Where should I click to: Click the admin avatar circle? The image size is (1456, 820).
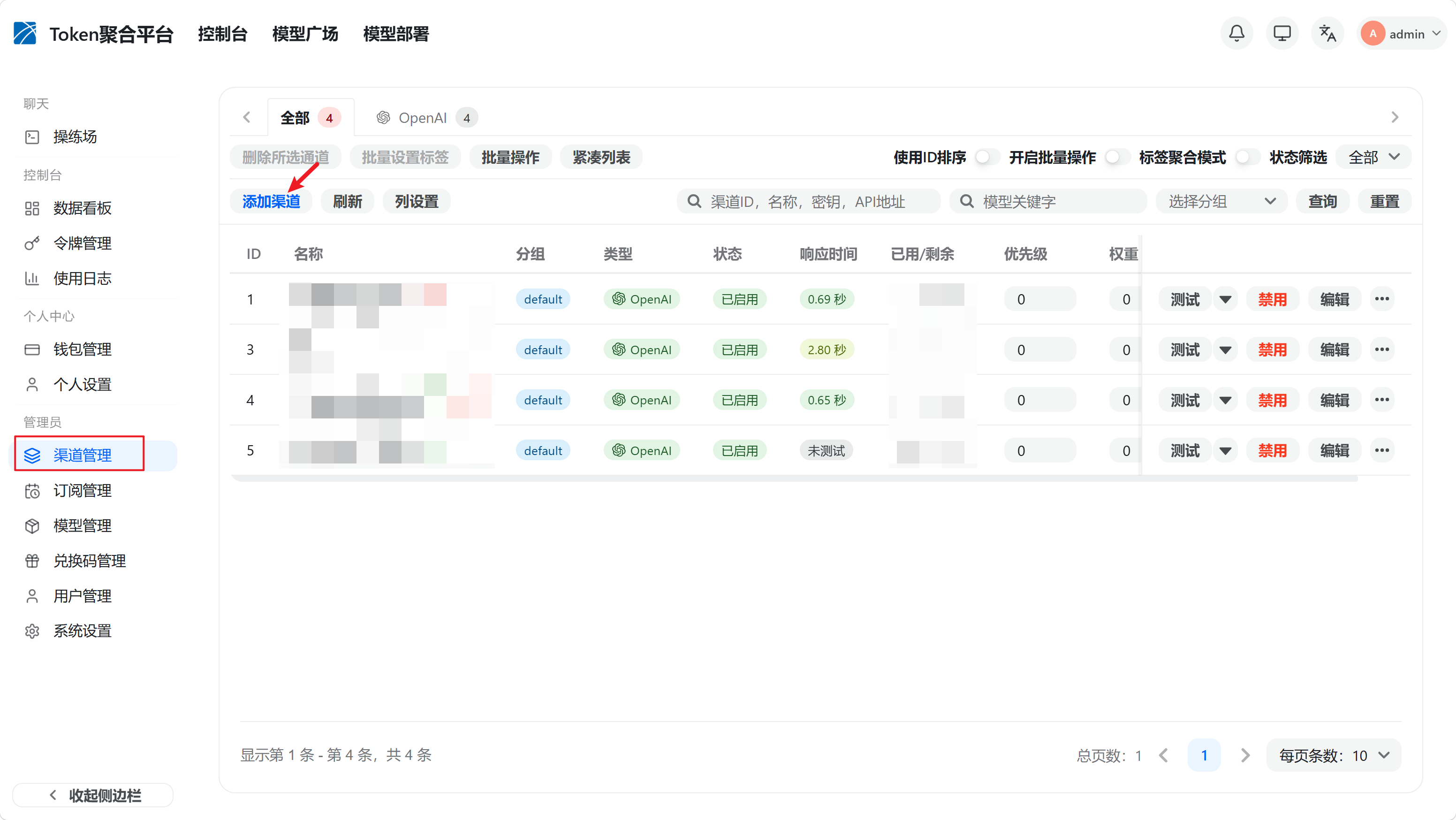click(x=1373, y=34)
